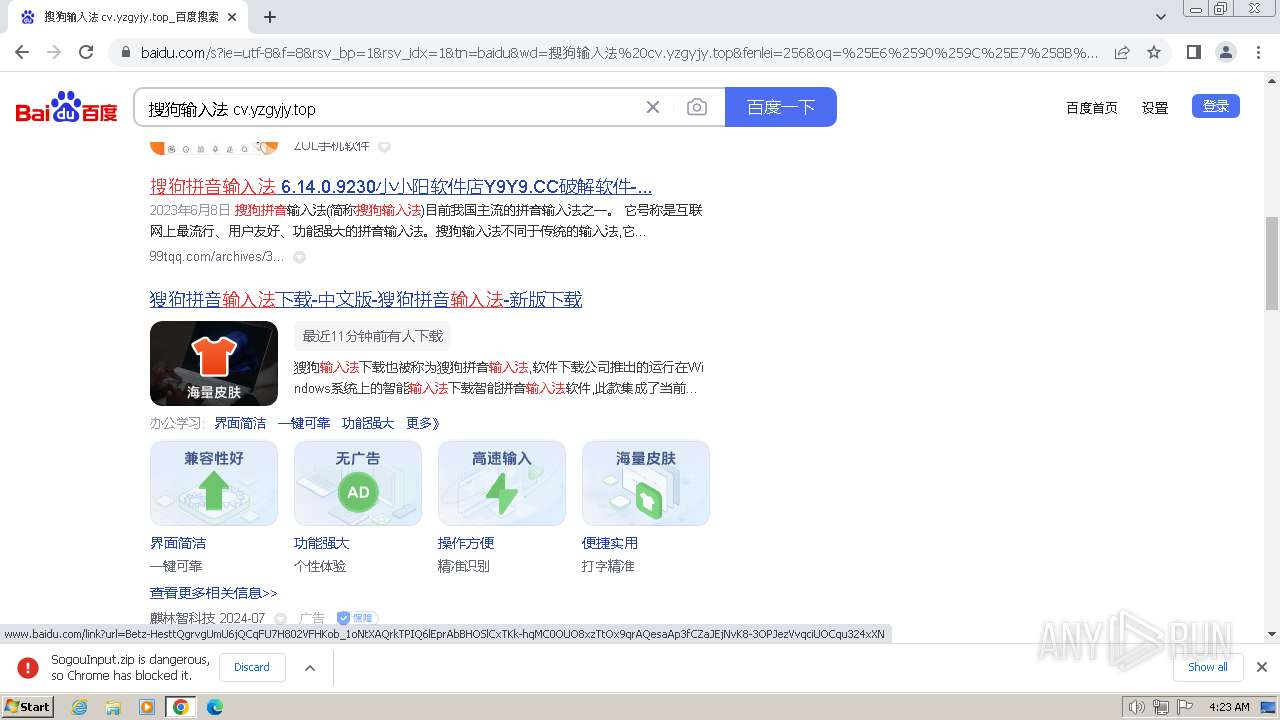Click the 保障 badge

point(357,619)
